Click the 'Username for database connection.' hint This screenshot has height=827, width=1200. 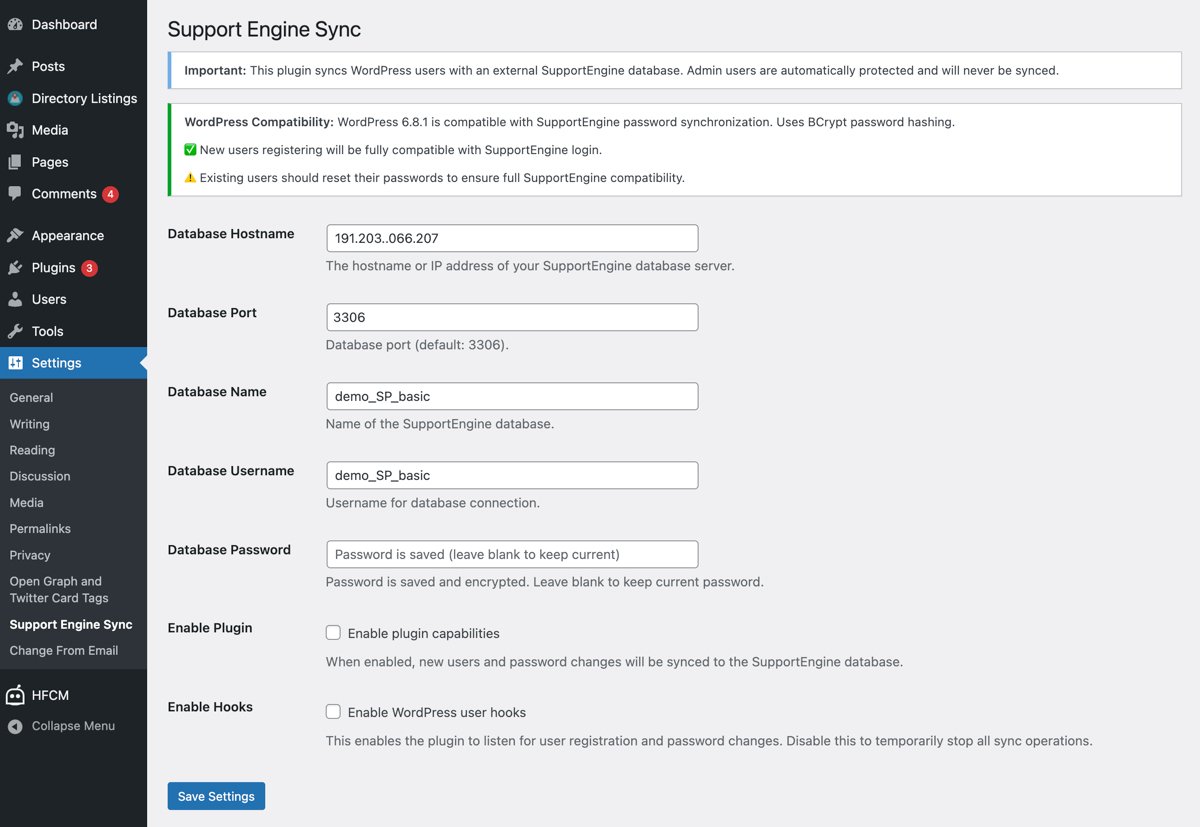[x=433, y=503]
